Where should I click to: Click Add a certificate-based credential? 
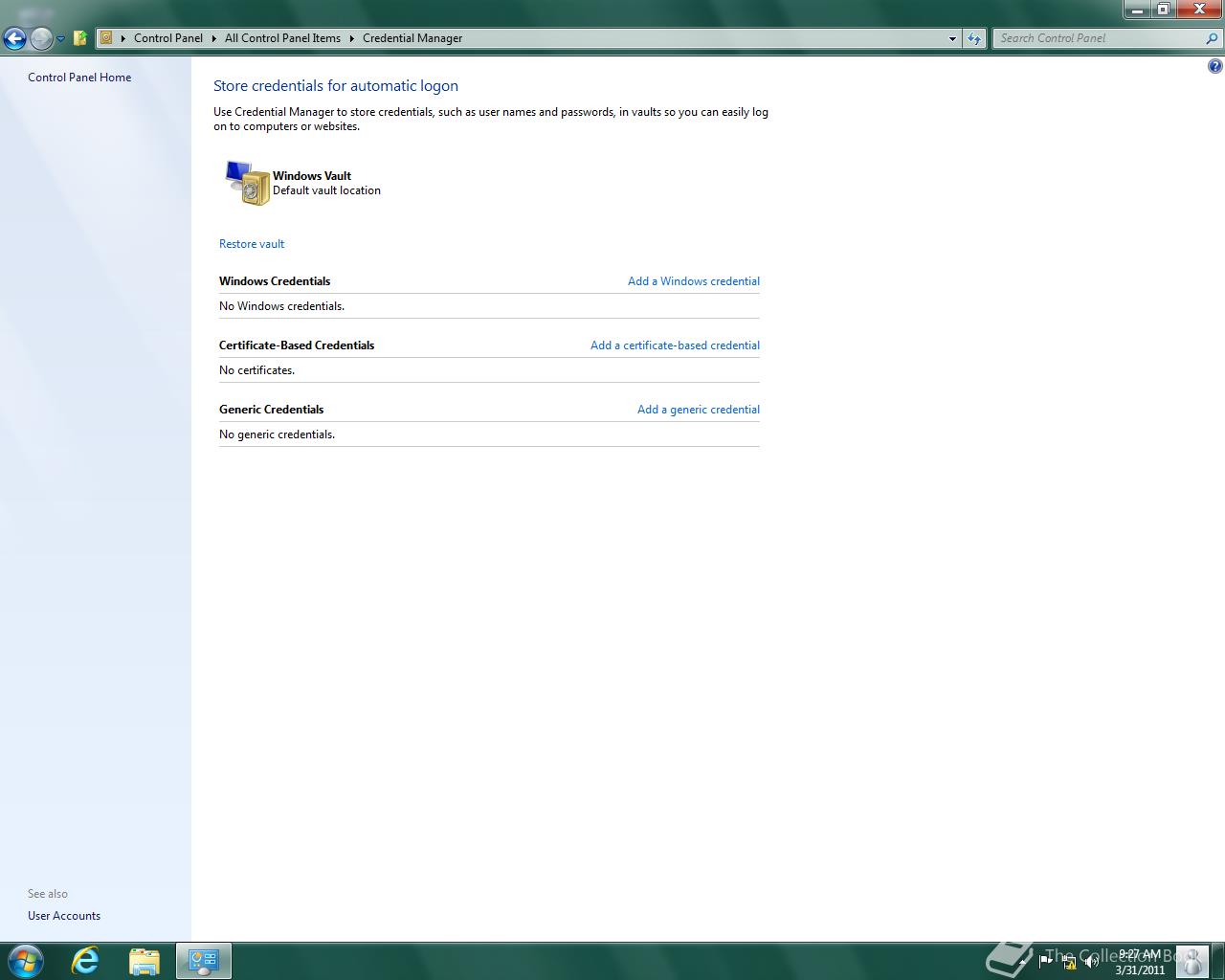click(x=675, y=345)
